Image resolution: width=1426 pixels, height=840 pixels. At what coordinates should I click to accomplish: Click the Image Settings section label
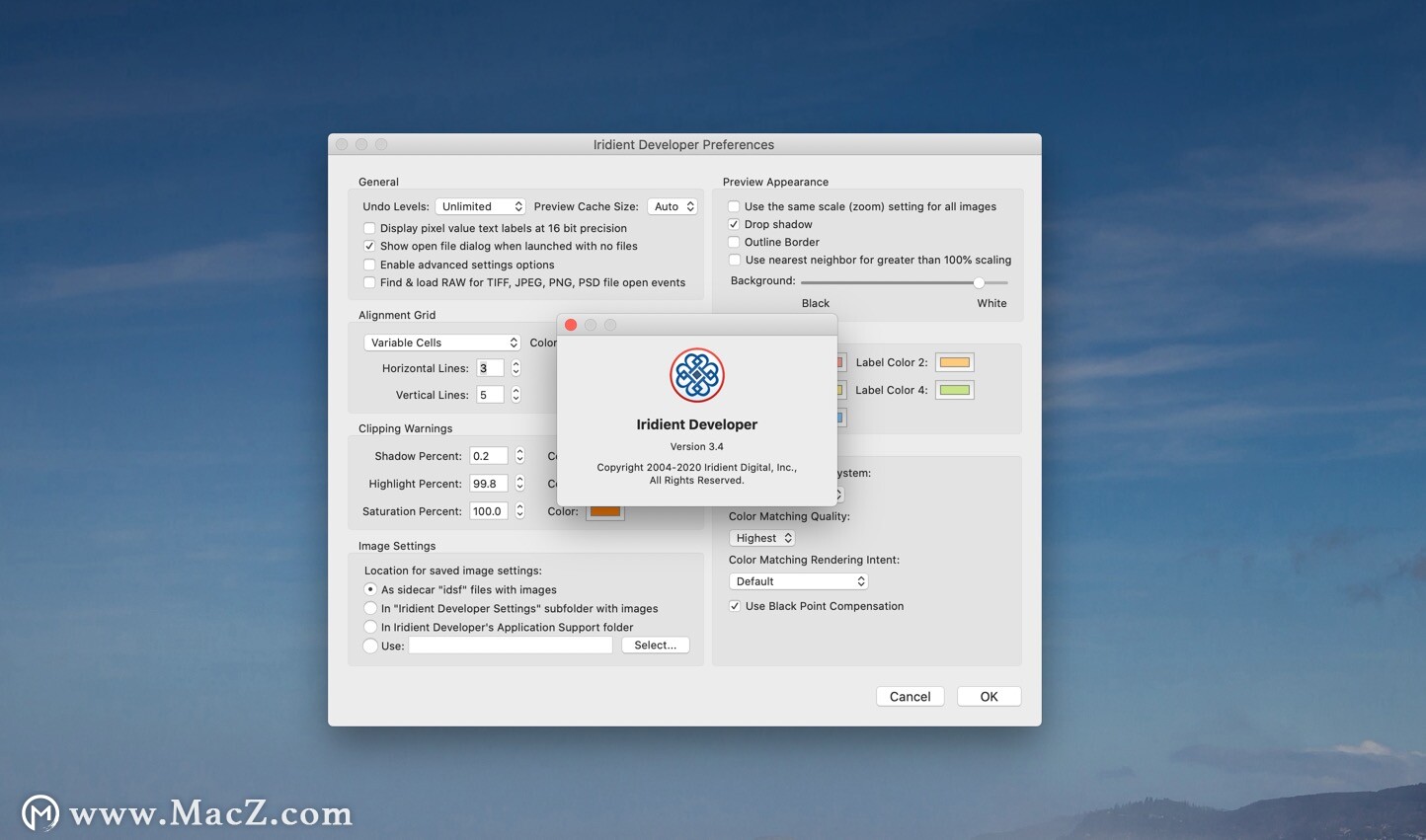point(397,546)
